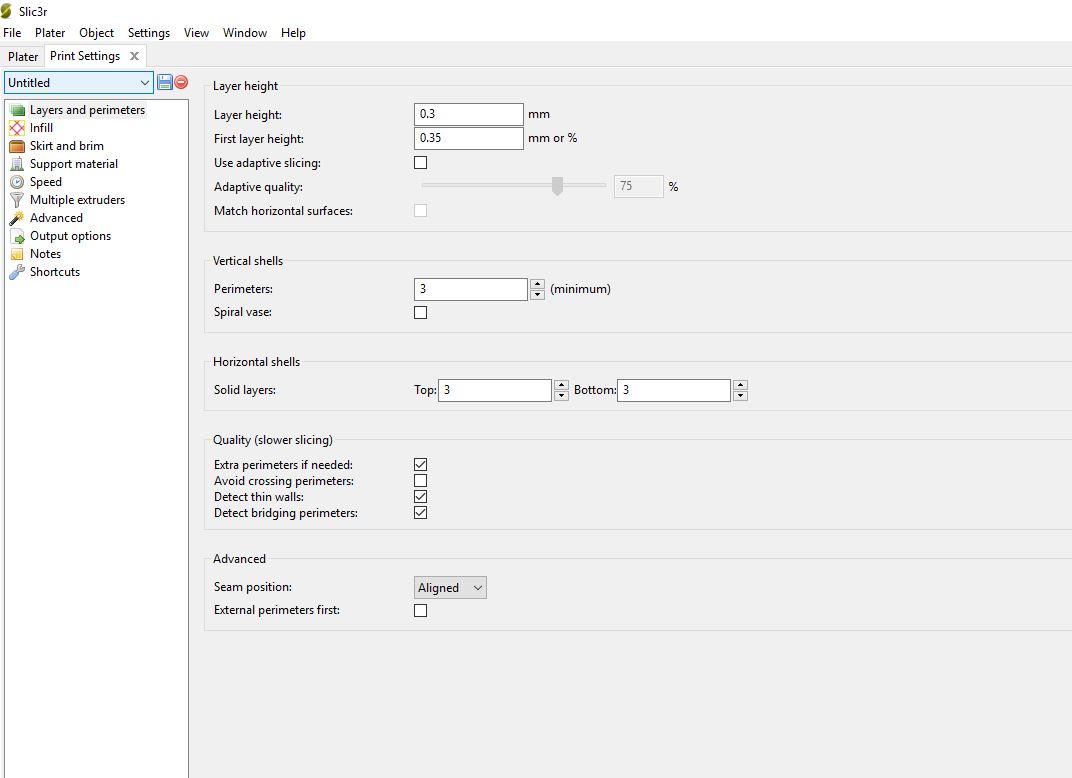Open the Output options icon
The image size is (1072, 778).
16,236
